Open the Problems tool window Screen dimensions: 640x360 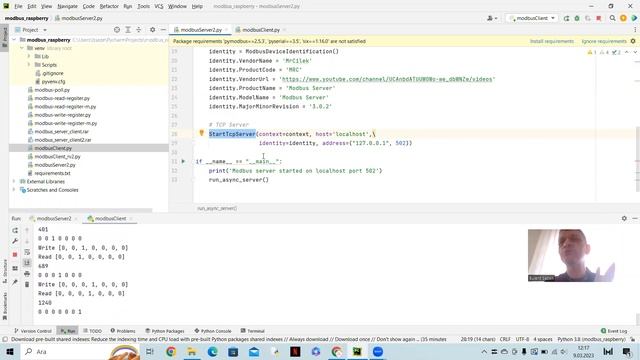coord(122,331)
